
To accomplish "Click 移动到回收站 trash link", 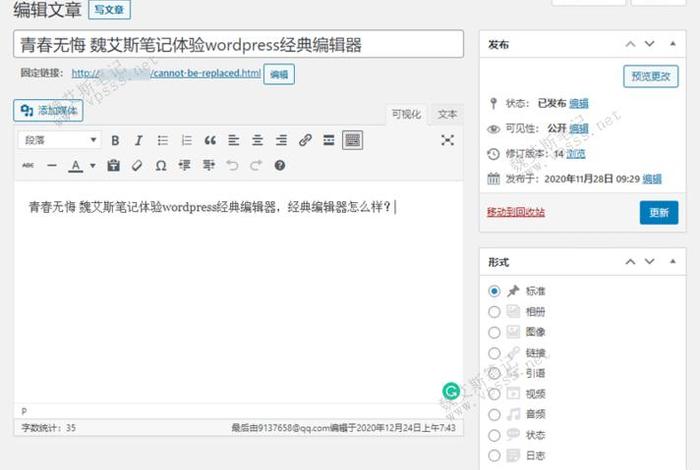I will point(516,212).
